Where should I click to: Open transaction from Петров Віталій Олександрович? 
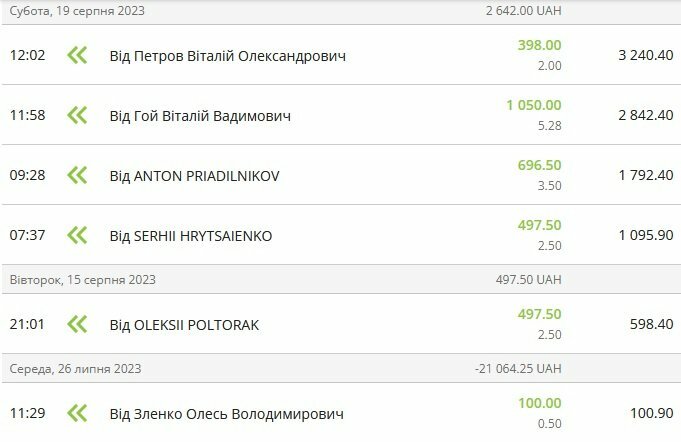point(227,56)
